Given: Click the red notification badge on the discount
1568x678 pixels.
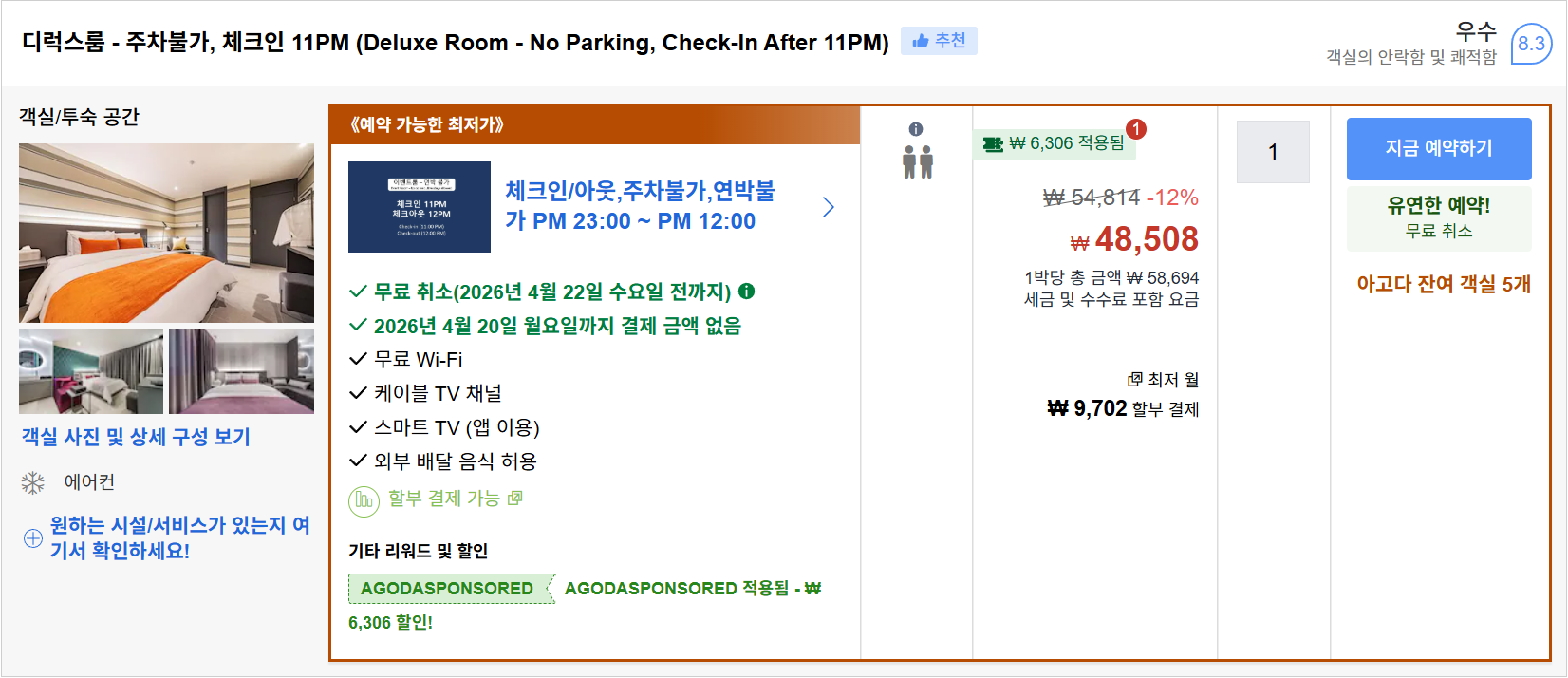Looking at the screenshot, I should (1139, 127).
